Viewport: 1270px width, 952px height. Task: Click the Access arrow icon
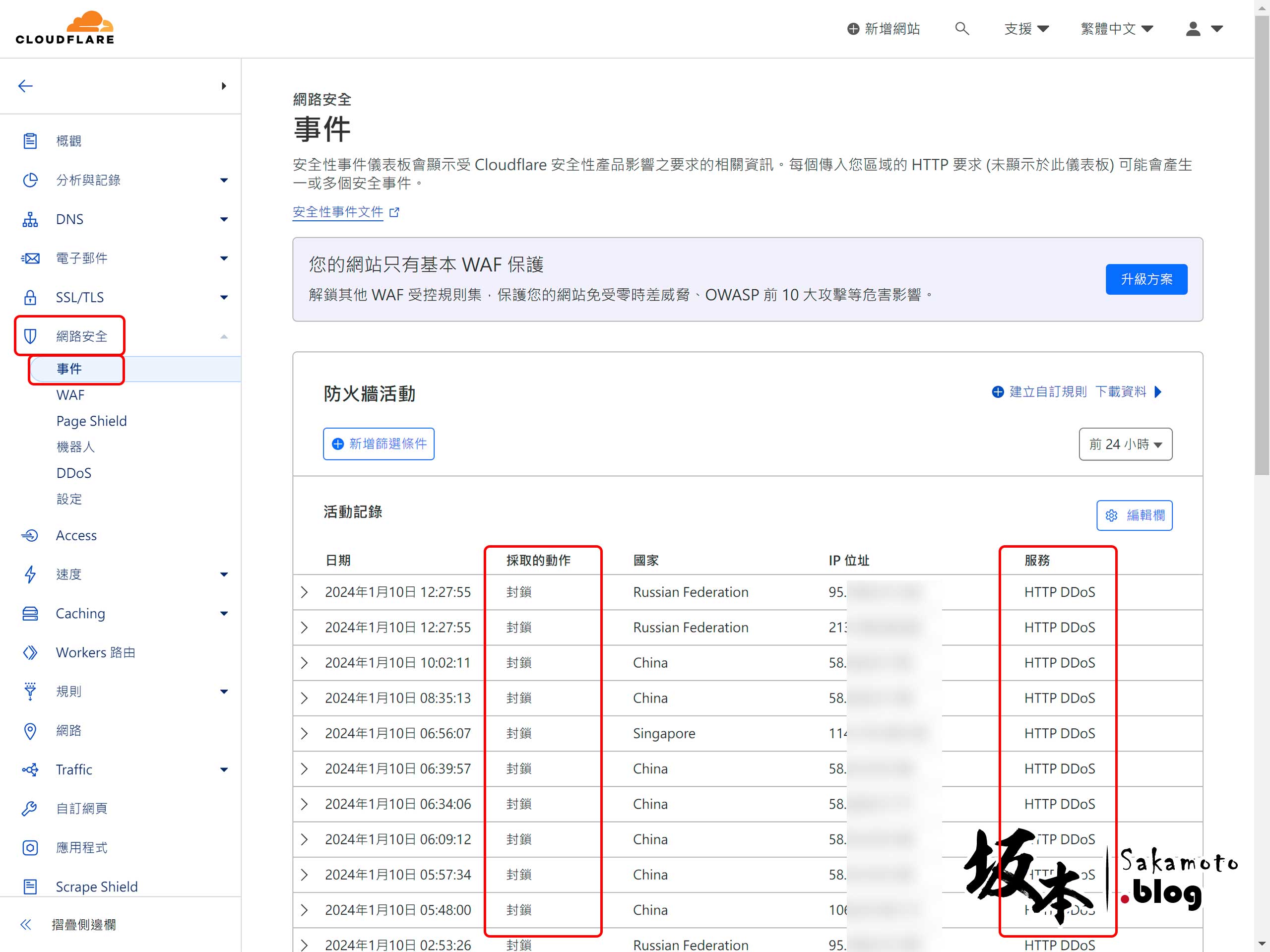pyautogui.click(x=30, y=535)
